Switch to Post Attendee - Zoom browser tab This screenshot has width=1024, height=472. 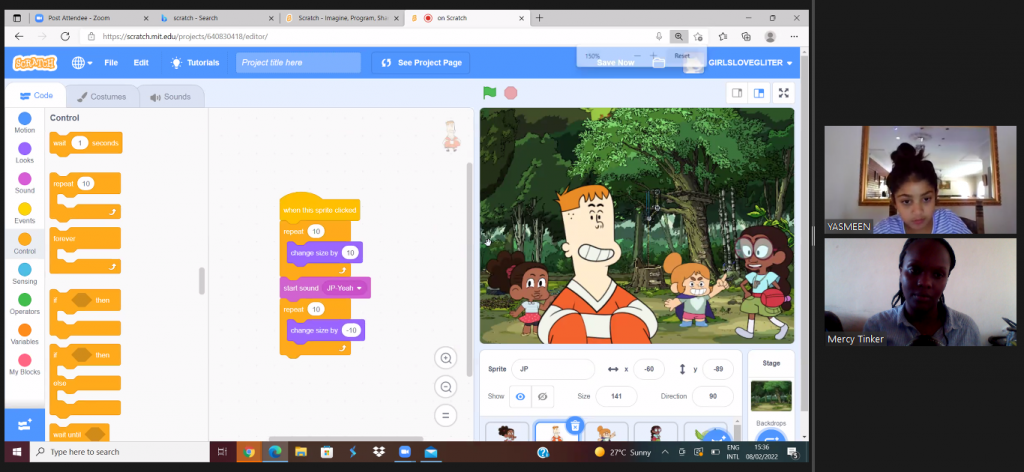coord(91,18)
